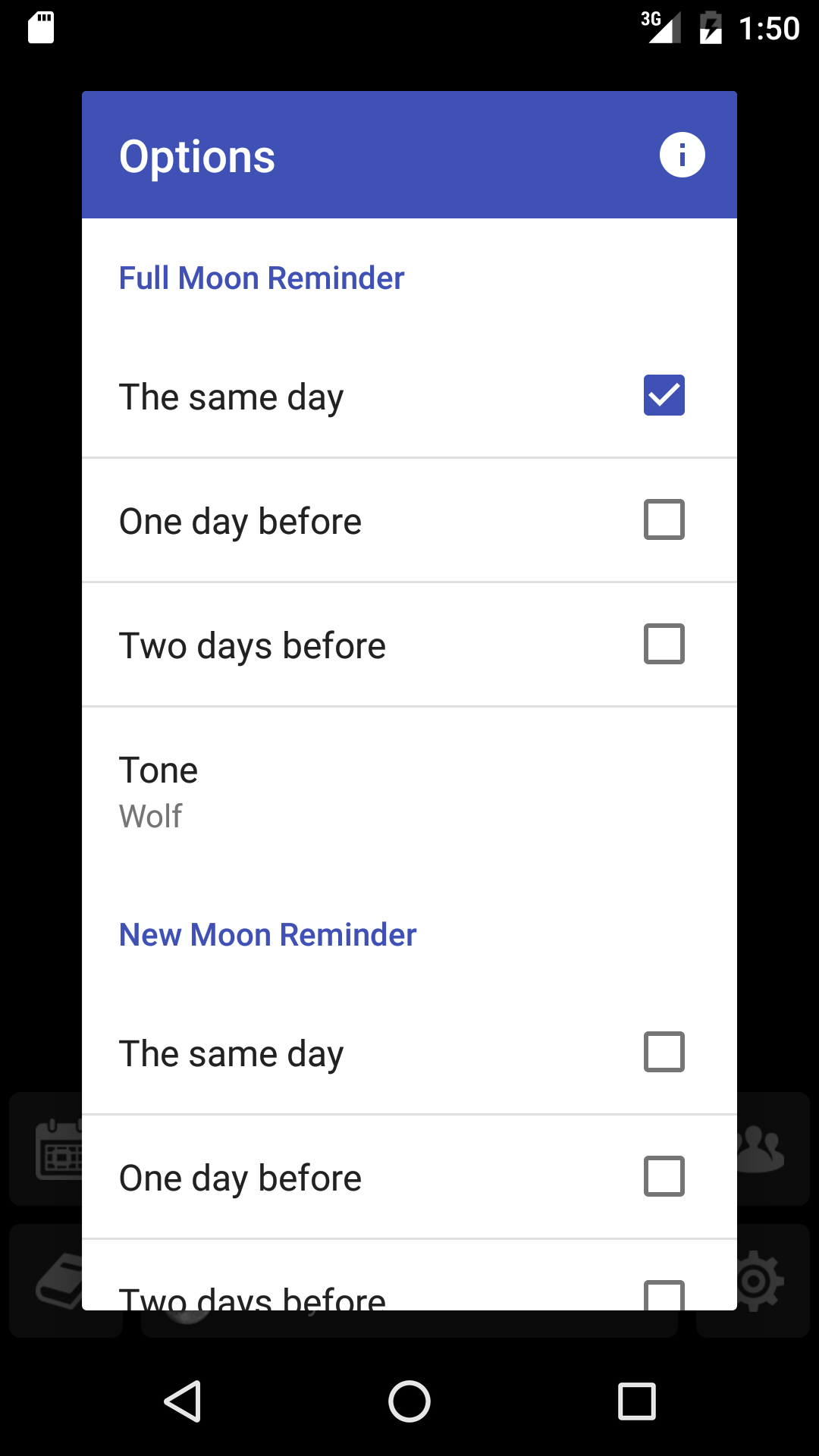This screenshot has width=819, height=1456.
Task: Tap the dimmed people group icon
Action: click(x=762, y=1149)
